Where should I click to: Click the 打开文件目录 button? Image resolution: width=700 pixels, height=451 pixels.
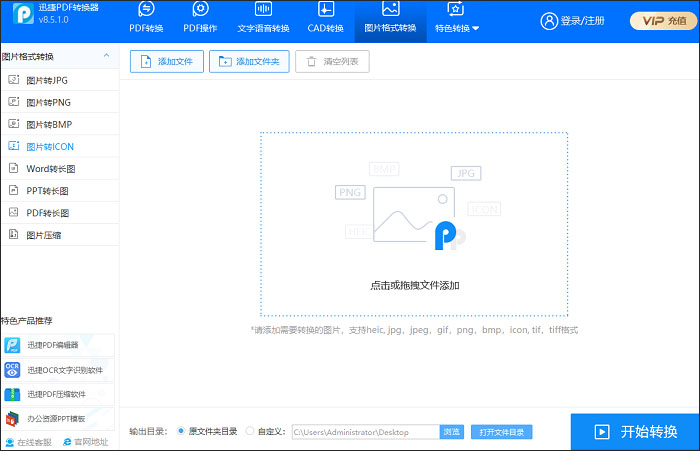tap(501, 432)
